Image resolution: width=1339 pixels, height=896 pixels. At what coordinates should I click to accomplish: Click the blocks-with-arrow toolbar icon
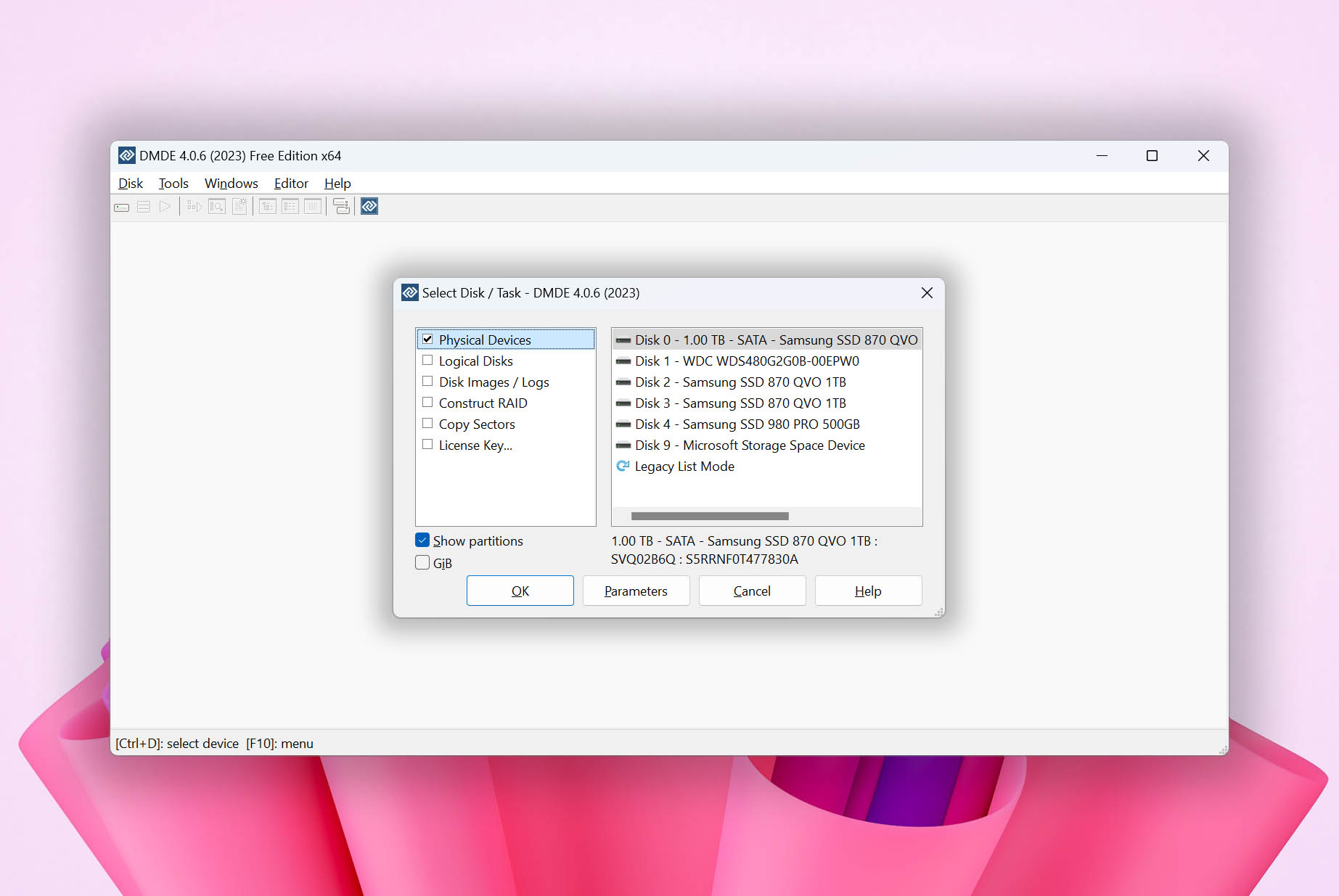(194, 207)
